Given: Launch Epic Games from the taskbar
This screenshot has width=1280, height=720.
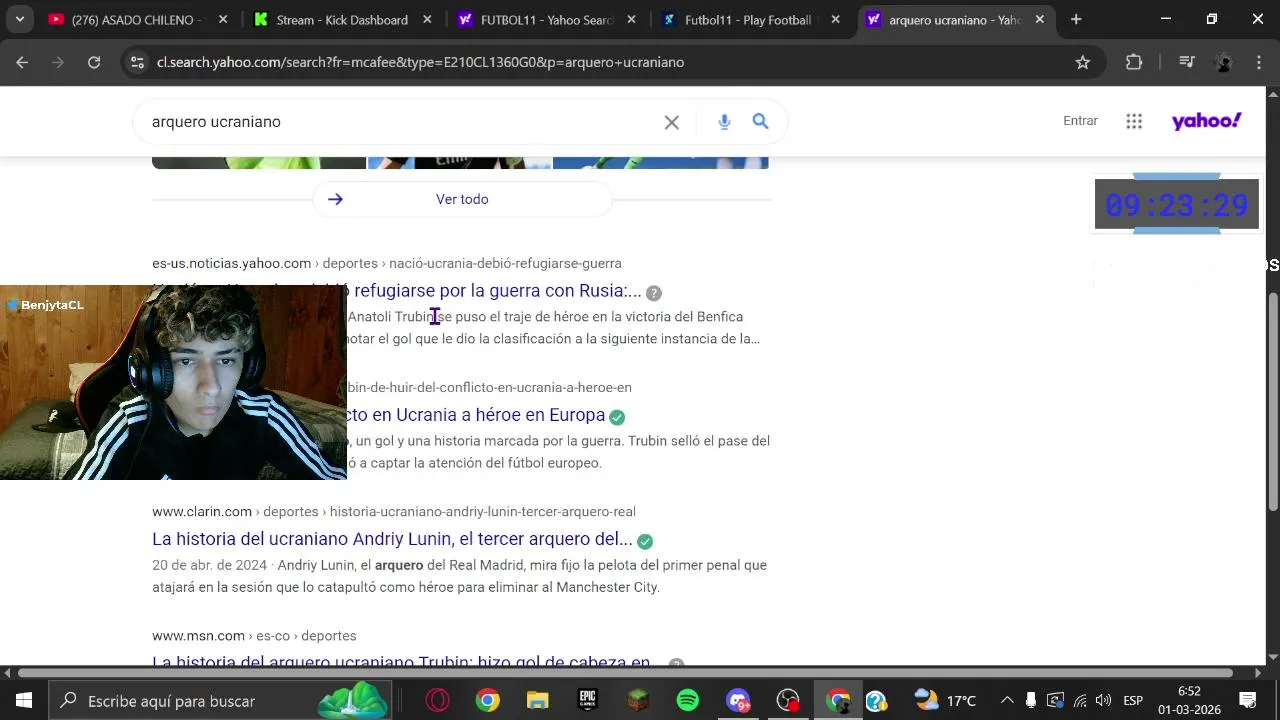Looking at the screenshot, I should point(588,701).
